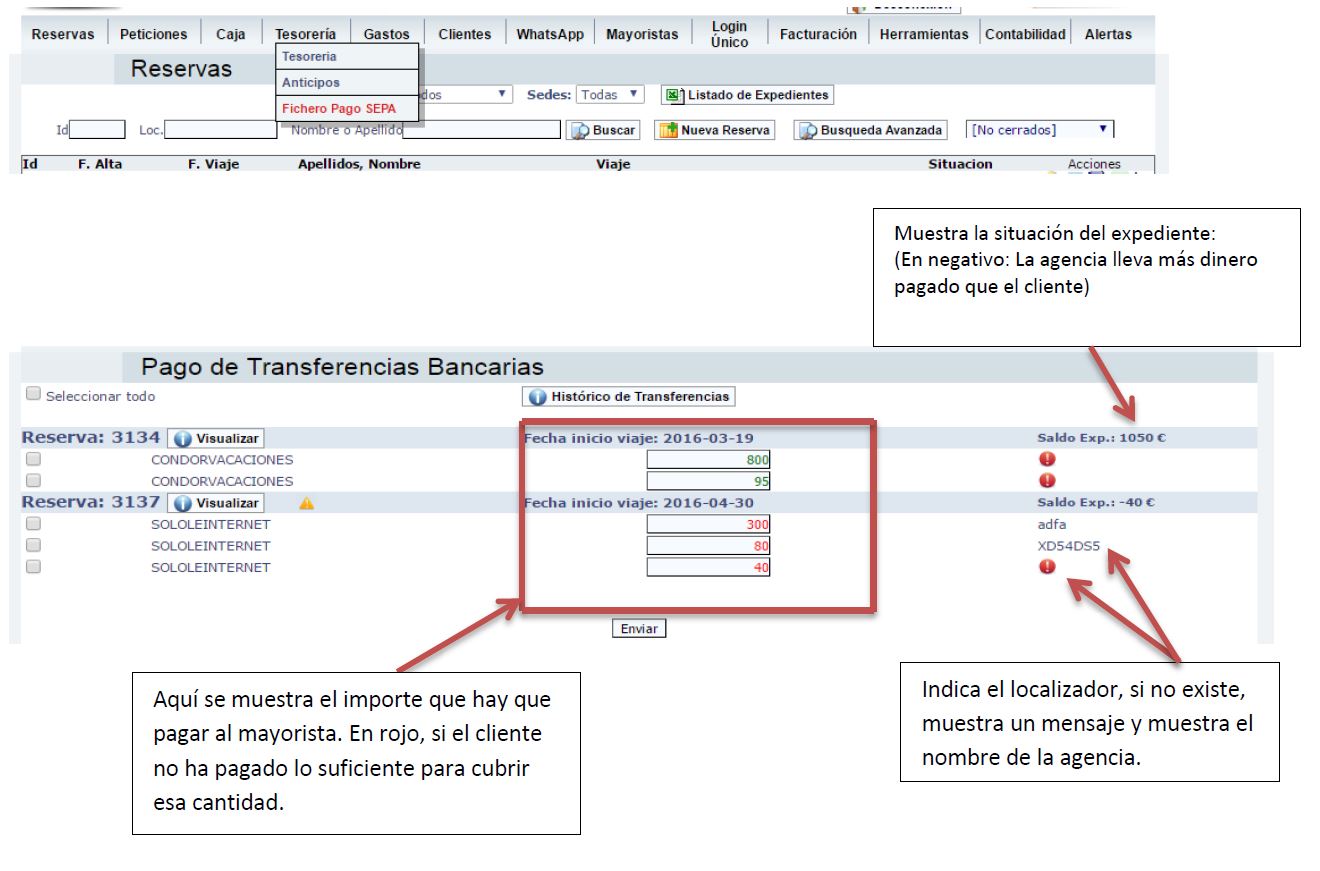Open the Caja menu
1320x871 pixels.
[x=231, y=34]
